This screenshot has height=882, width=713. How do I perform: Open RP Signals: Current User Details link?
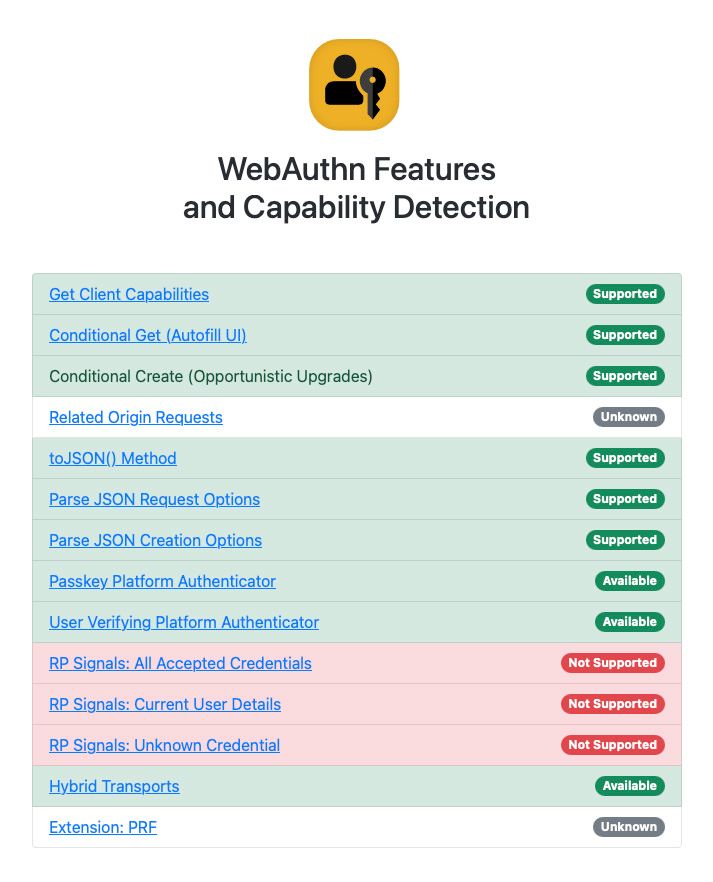coord(165,705)
